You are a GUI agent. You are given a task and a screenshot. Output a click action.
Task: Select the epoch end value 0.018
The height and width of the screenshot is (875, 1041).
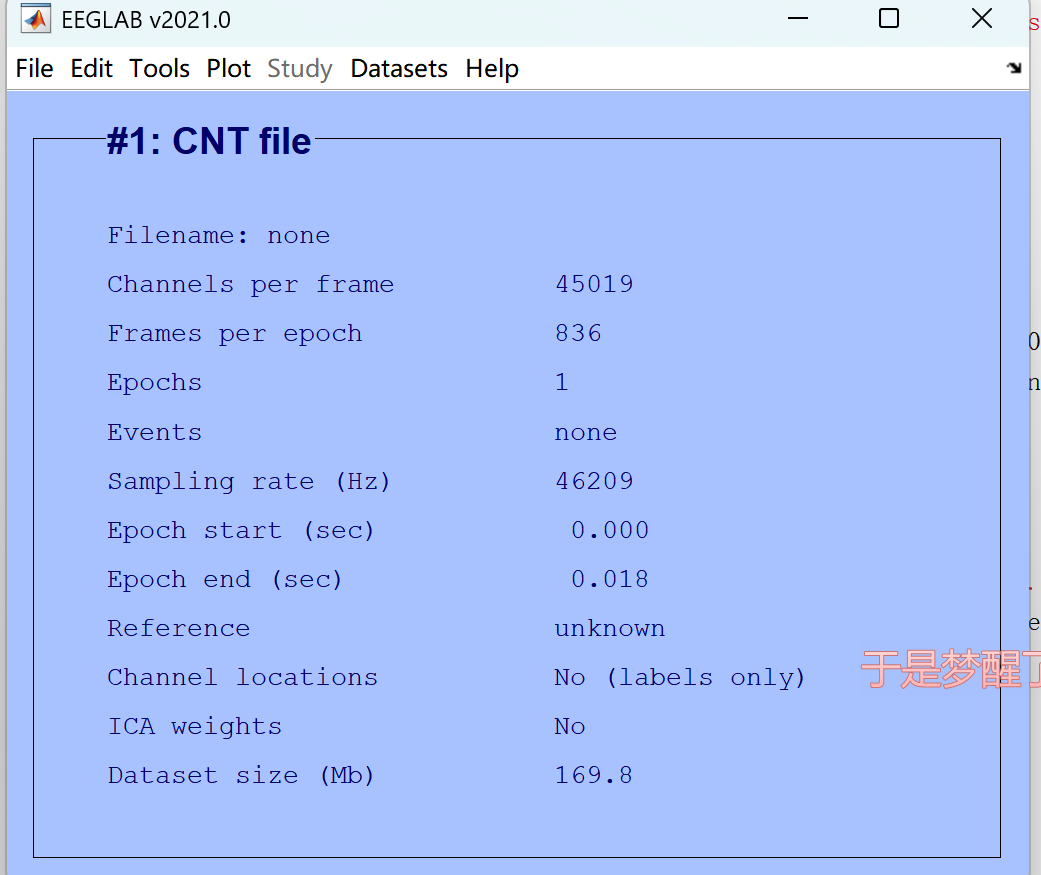coord(610,579)
